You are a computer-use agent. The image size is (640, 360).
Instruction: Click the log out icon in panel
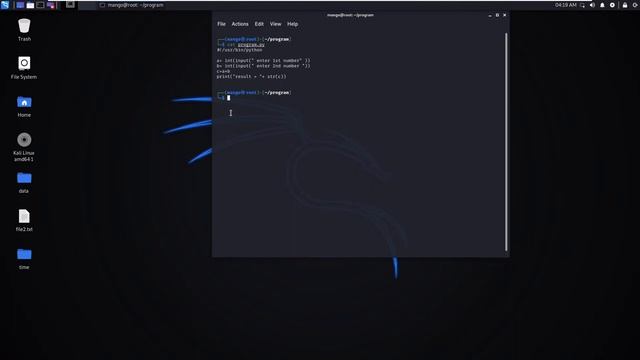[635, 5]
